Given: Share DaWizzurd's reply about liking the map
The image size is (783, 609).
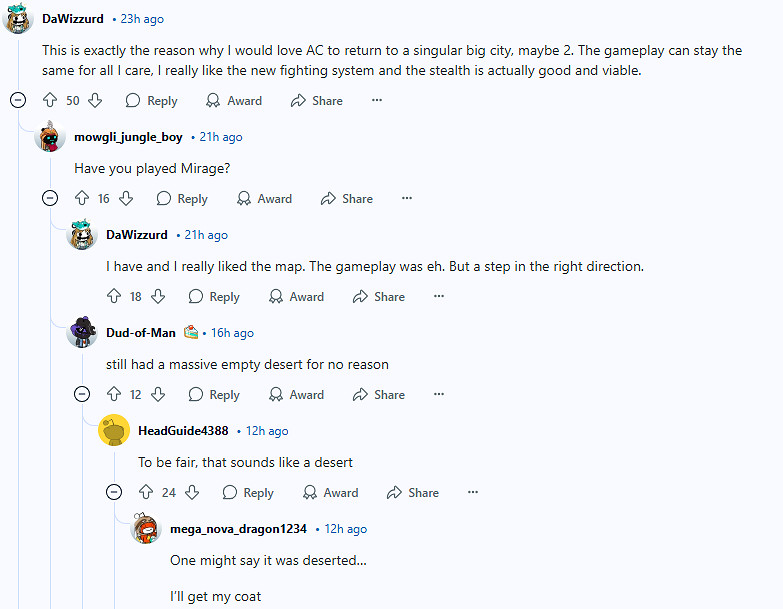Looking at the screenshot, I should pyautogui.click(x=378, y=296).
